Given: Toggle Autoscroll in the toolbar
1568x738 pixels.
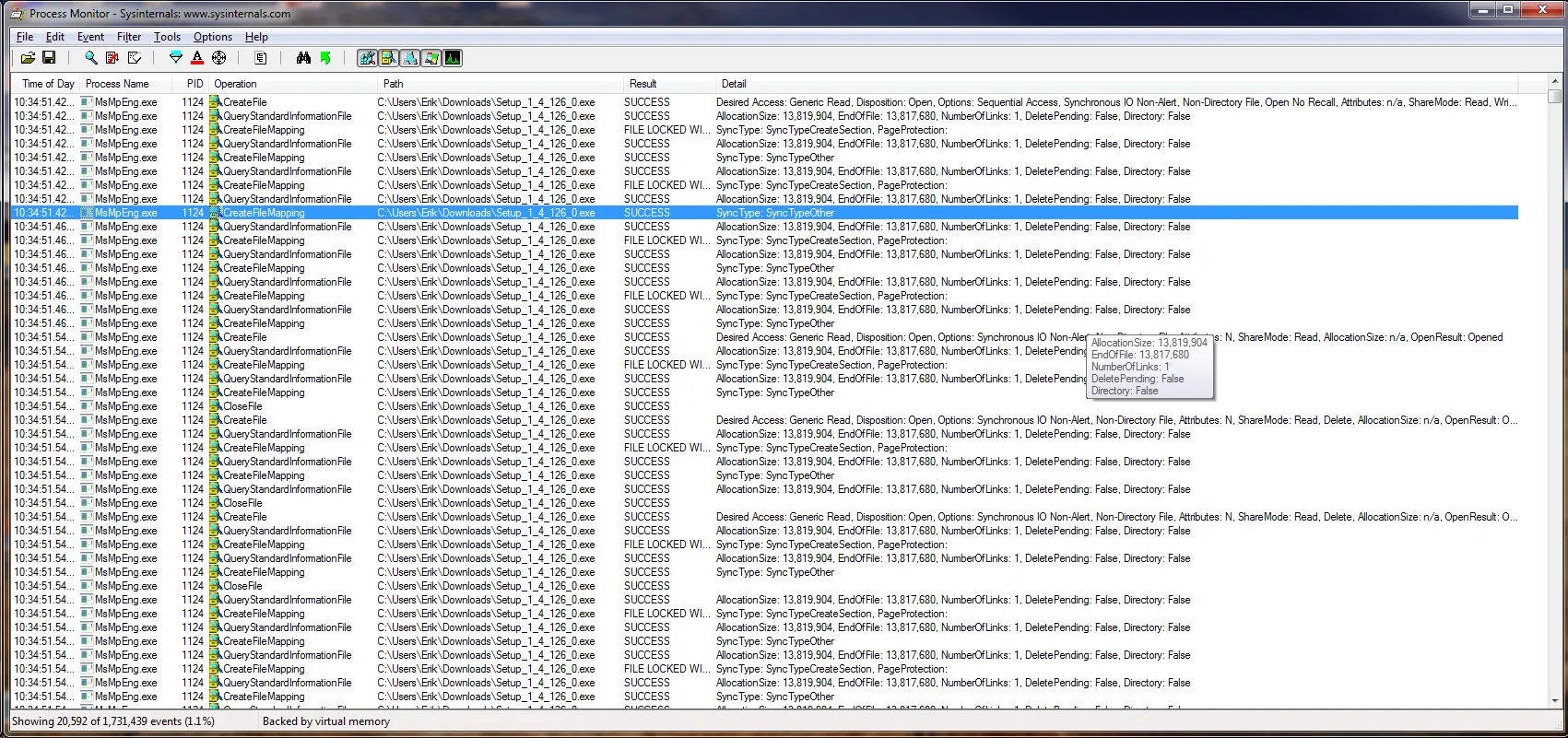Looking at the screenshot, I should point(112,58).
